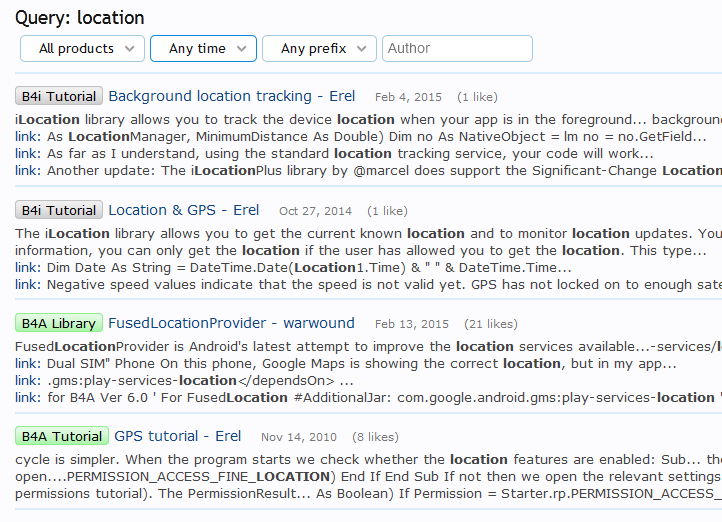Click the B4A Tutorial tag
Image resolution: width=722 pixels, height=522 pixels.
pos(62,437)
